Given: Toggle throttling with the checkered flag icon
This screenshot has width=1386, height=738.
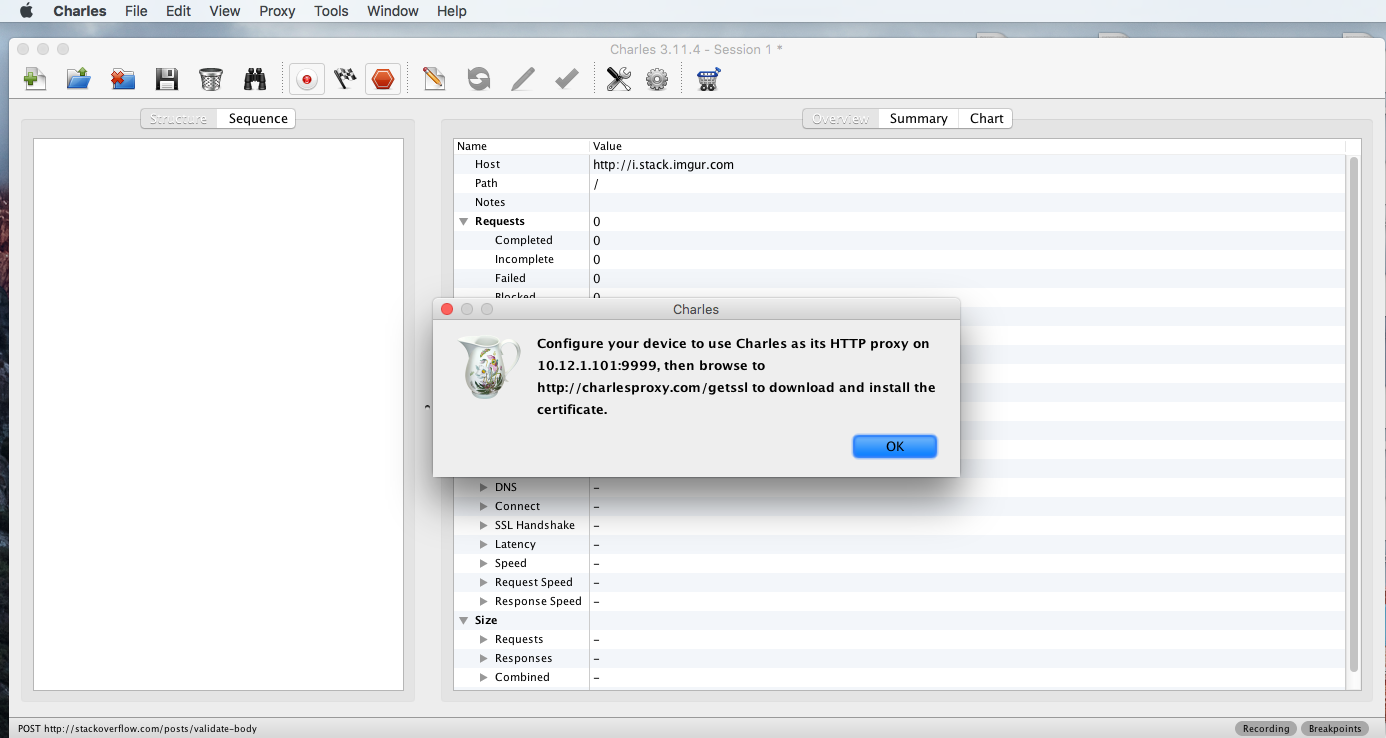Looking at the screenshot, I should [345, 79].
